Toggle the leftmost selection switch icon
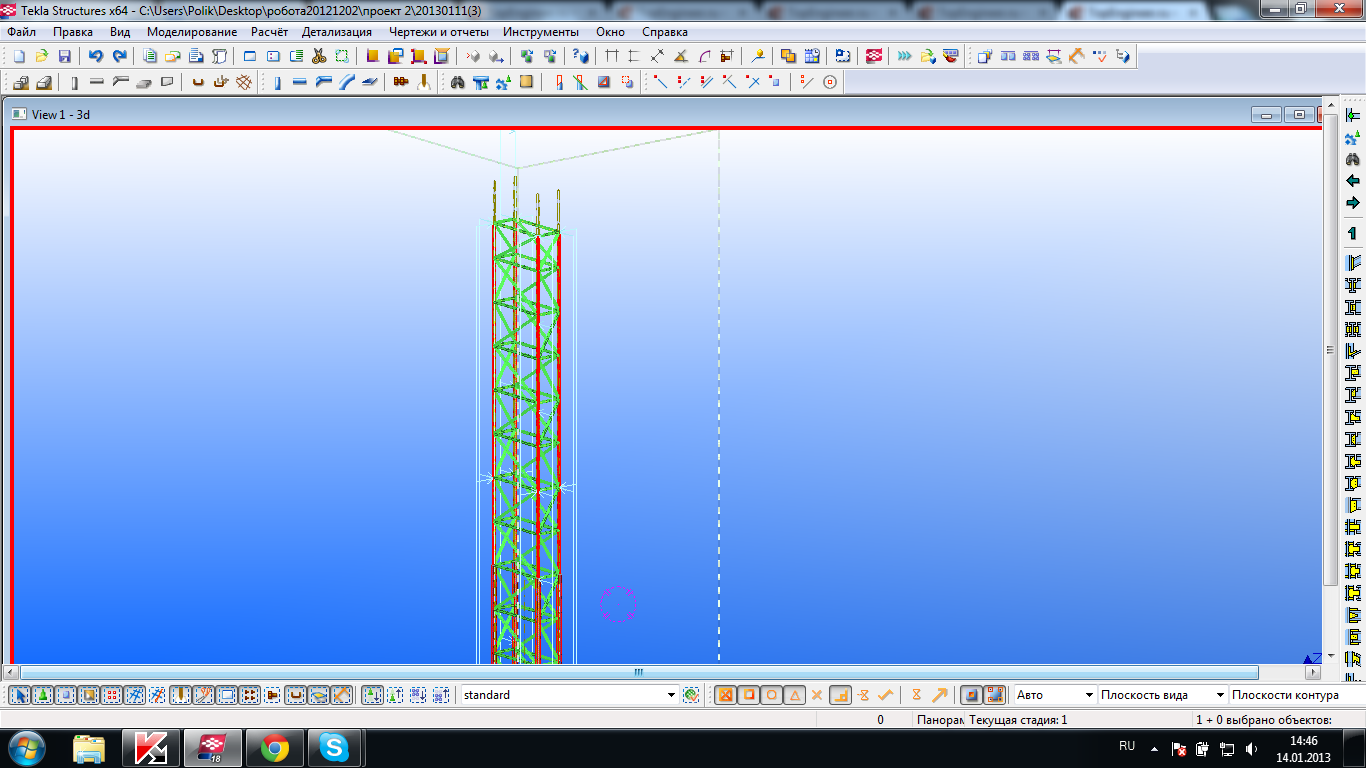Image resolution: width=1366 pixels, height=768 pixels. pyautogui.click(x=20, y=695)
